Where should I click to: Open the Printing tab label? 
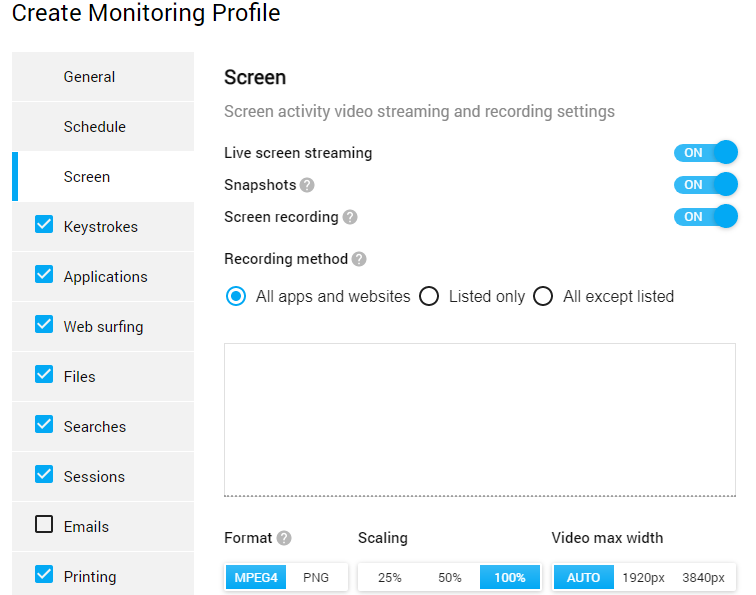click(90, 577)
